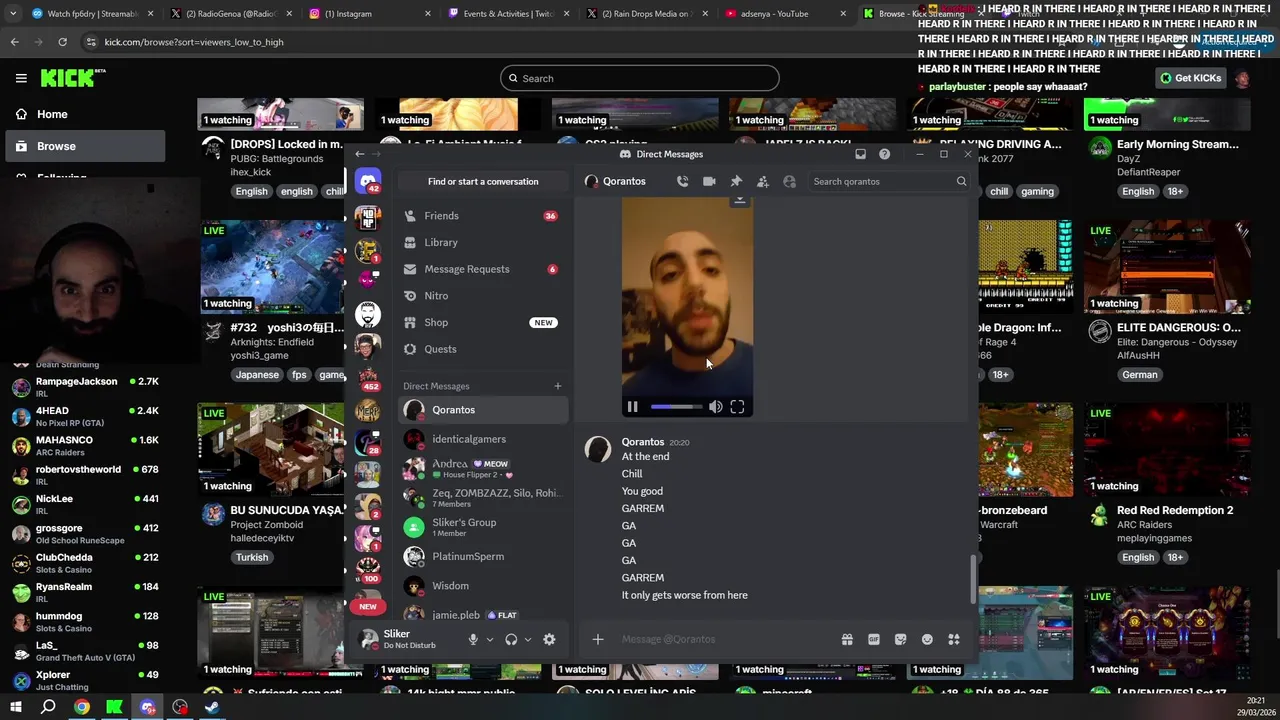This screenshot has width=1280, height=720.
Task: Open Andrea direct message
Action: pos(483,468)
